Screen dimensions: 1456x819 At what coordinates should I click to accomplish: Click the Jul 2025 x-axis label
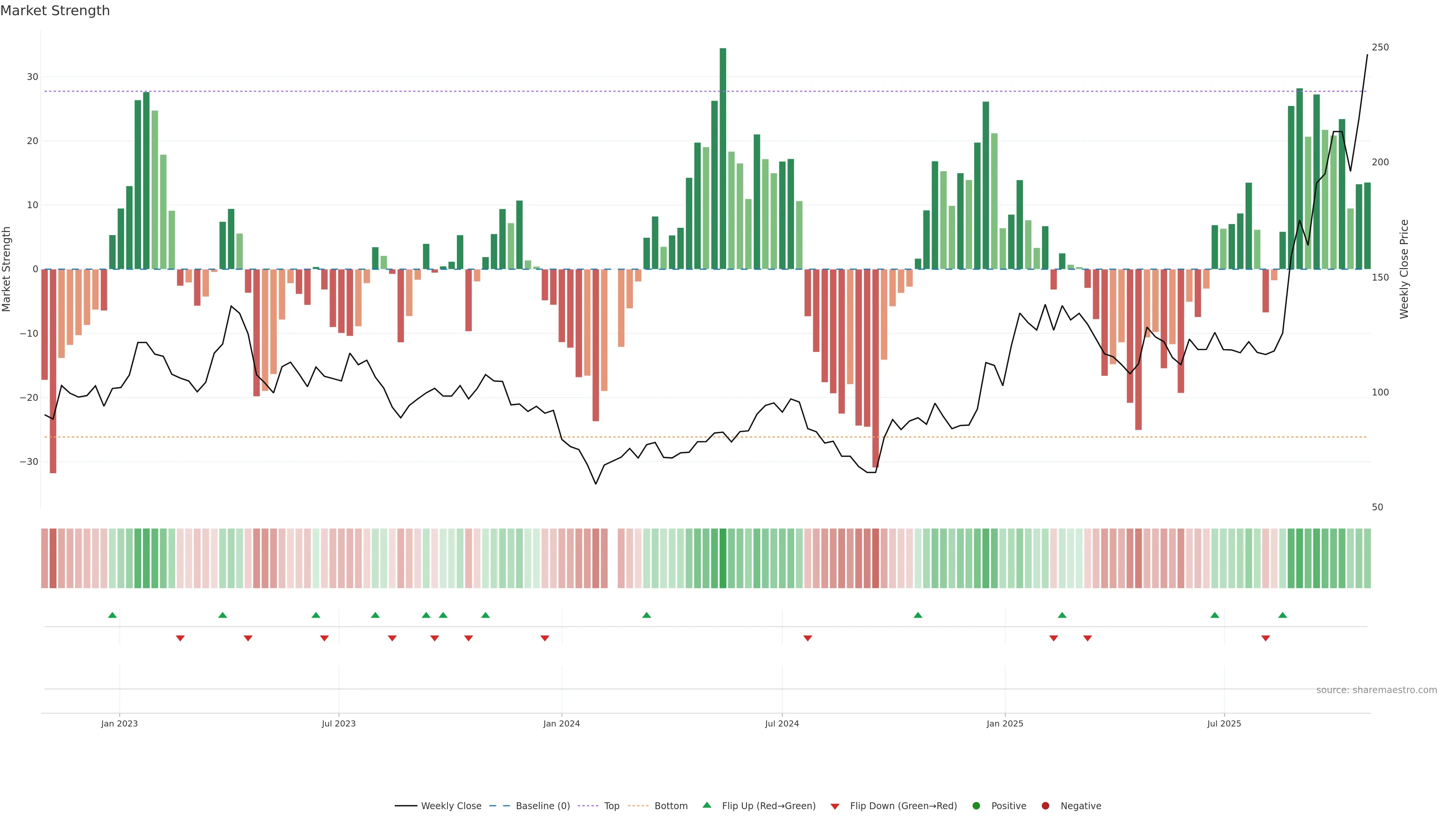tap(1224, 723)
